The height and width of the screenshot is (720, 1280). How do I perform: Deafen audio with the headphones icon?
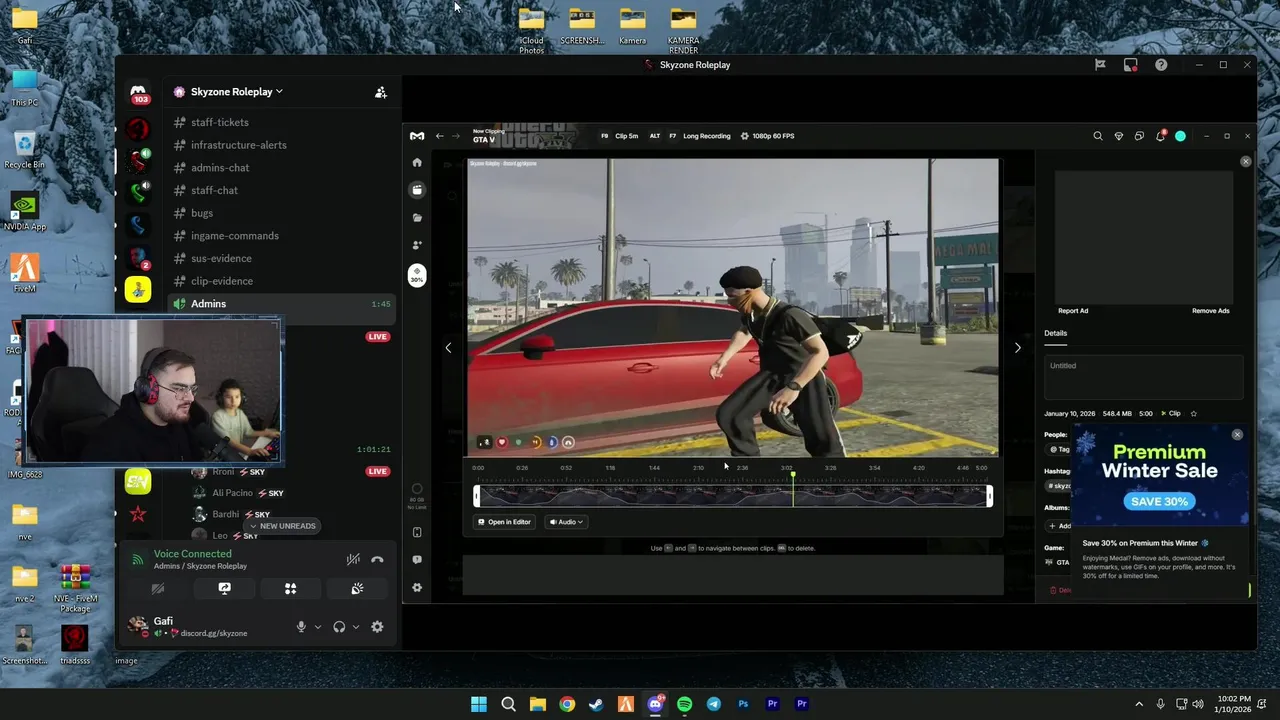coord(339,627)
